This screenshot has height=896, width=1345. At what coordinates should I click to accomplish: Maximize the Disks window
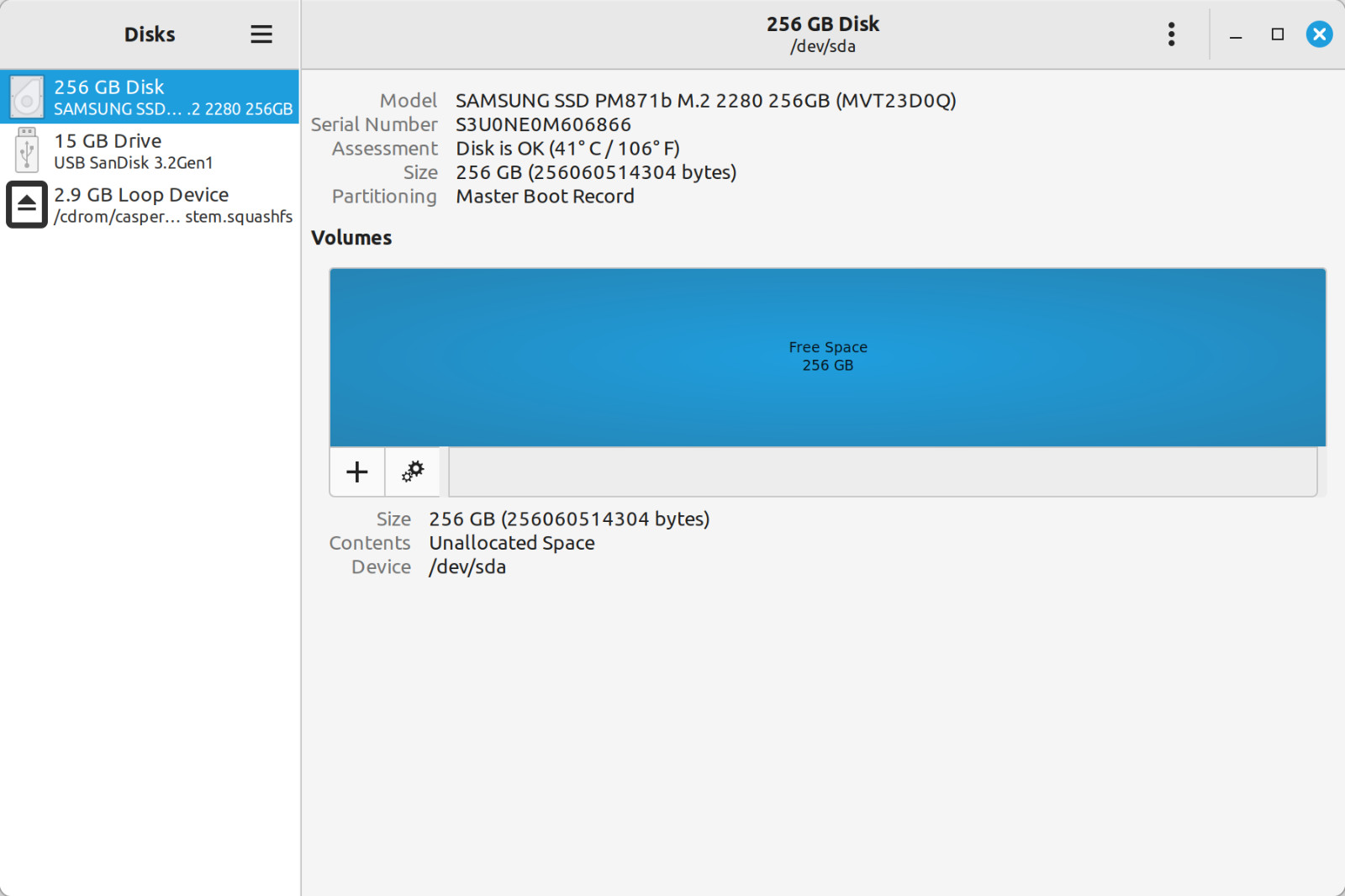pyautogui.click(x=1278, y=34)
